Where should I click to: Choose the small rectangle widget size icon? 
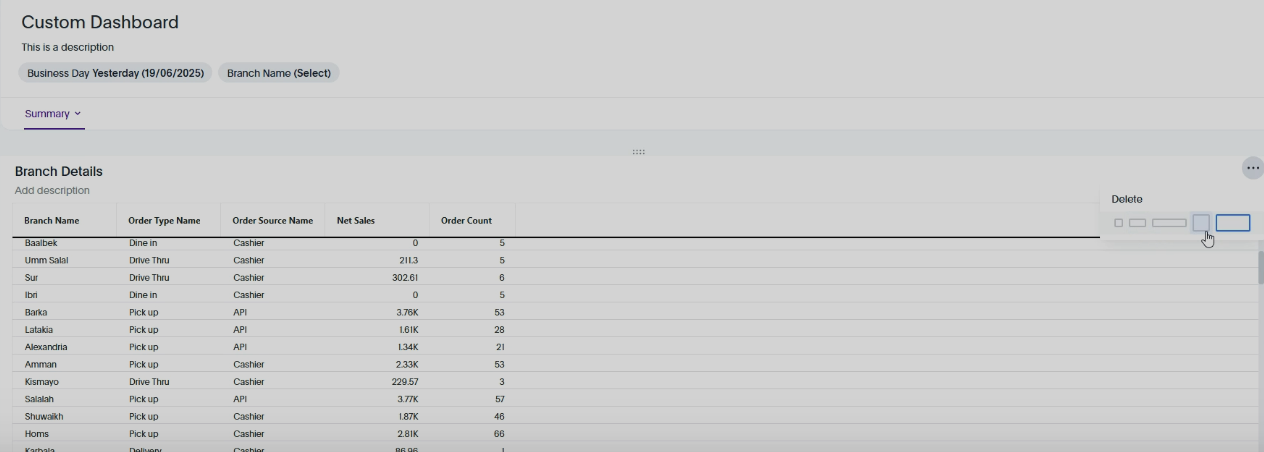point(1137,223)
